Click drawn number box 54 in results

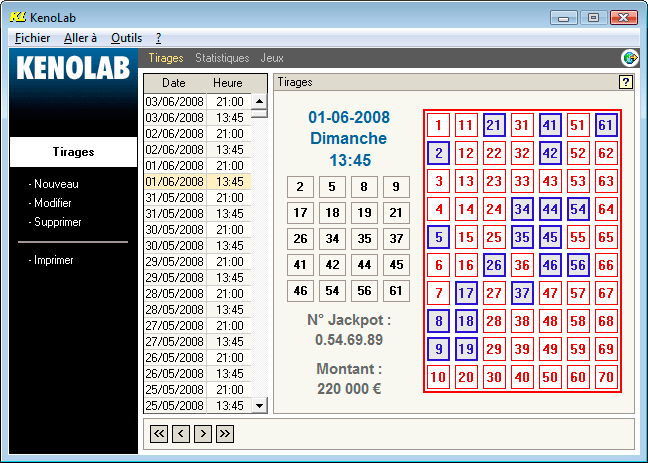pos(332,291)
